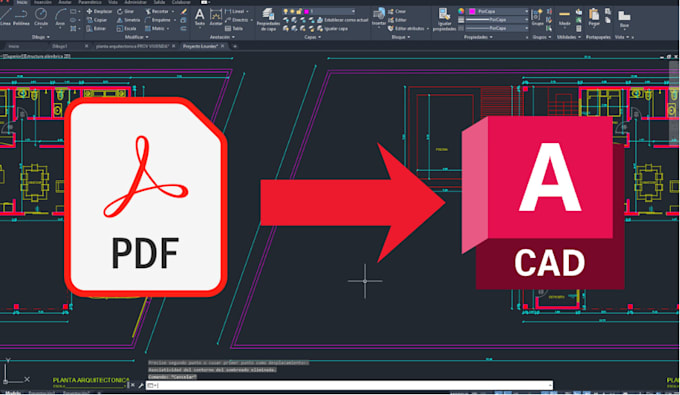Pick the Matriz (array) tool
Screen dimensions: 680x395
(155, 29)
